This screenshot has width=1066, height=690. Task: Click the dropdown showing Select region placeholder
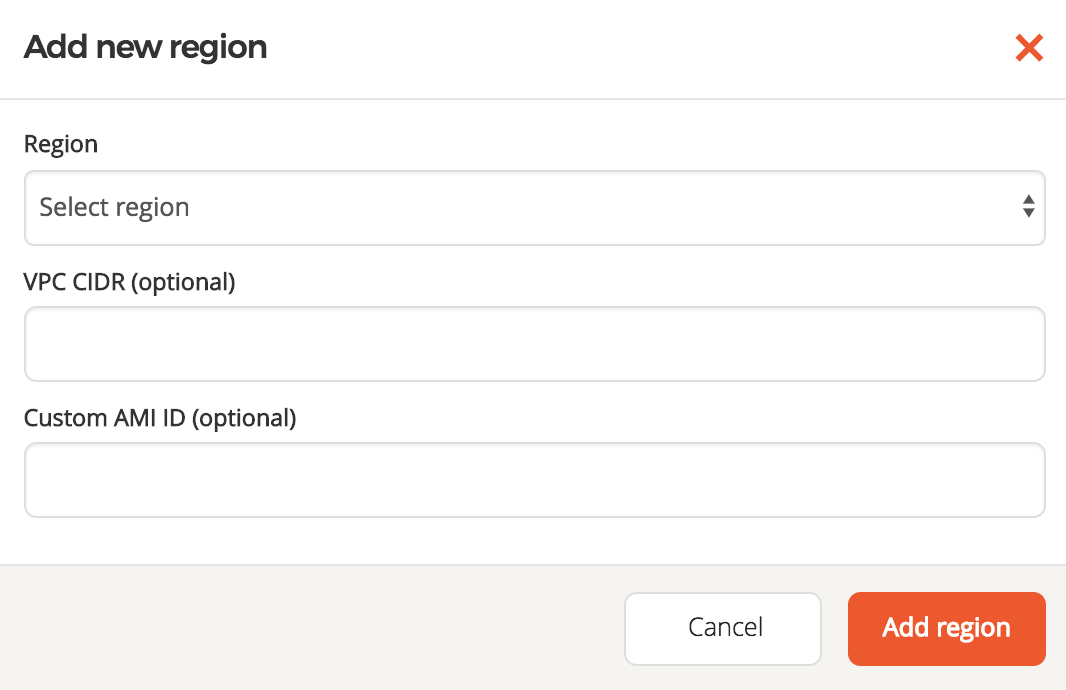(x=533, y=207)
